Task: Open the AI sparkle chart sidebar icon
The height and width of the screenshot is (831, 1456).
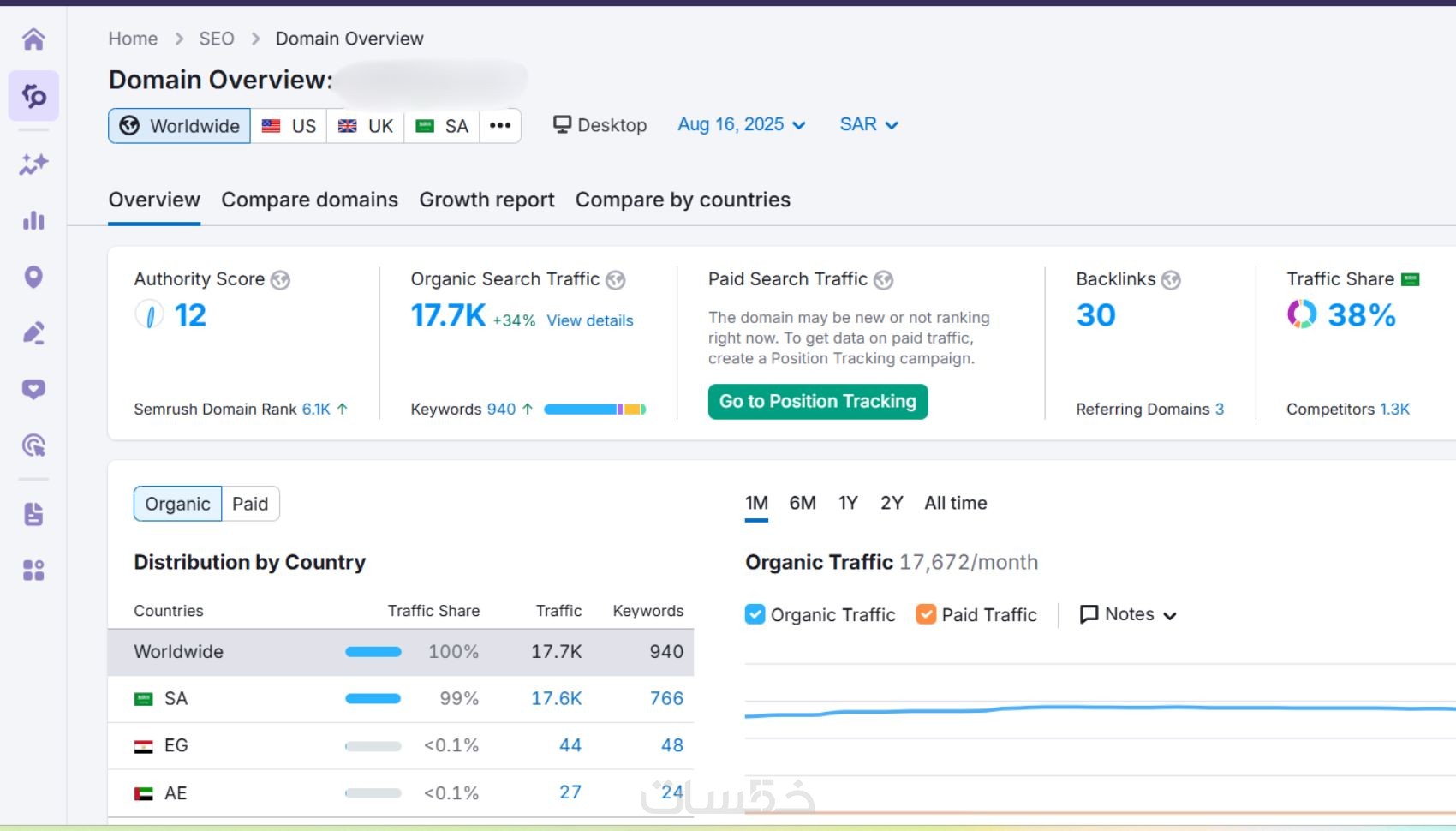Action: coord(33,164)
